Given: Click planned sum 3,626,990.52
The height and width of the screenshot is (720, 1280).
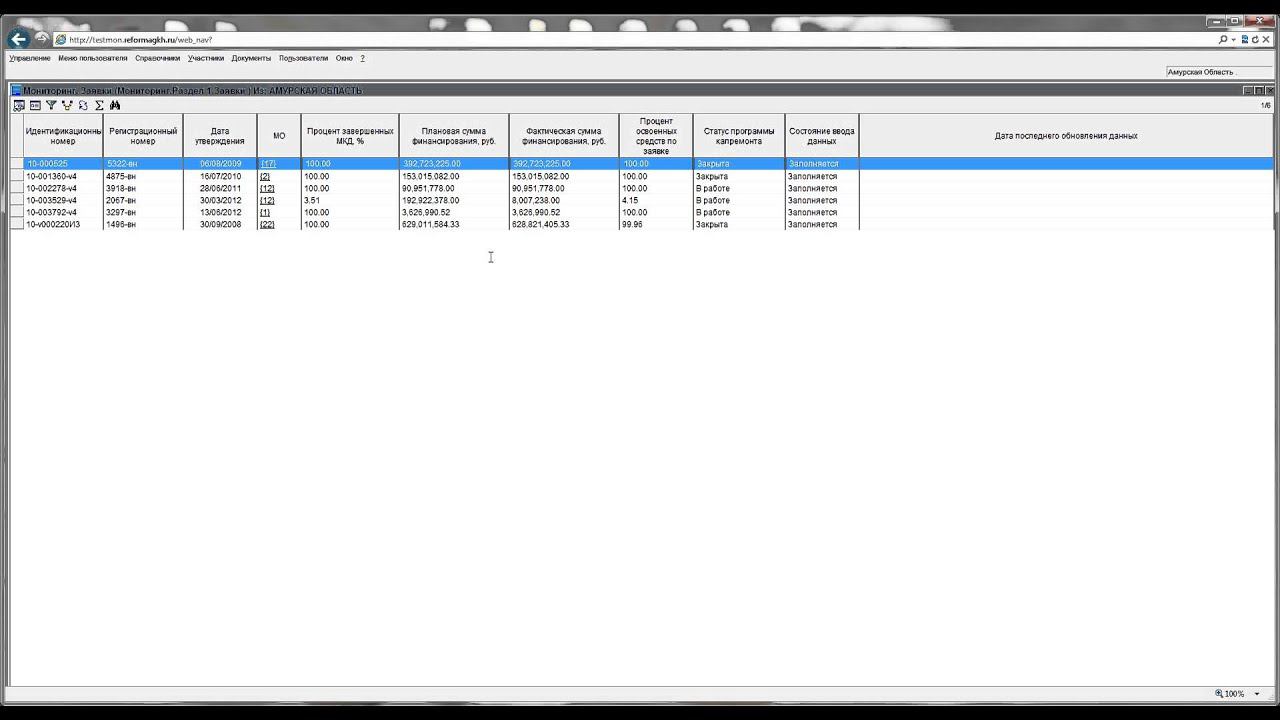Looking at the screenshot, I should click(x=454, y=212).
